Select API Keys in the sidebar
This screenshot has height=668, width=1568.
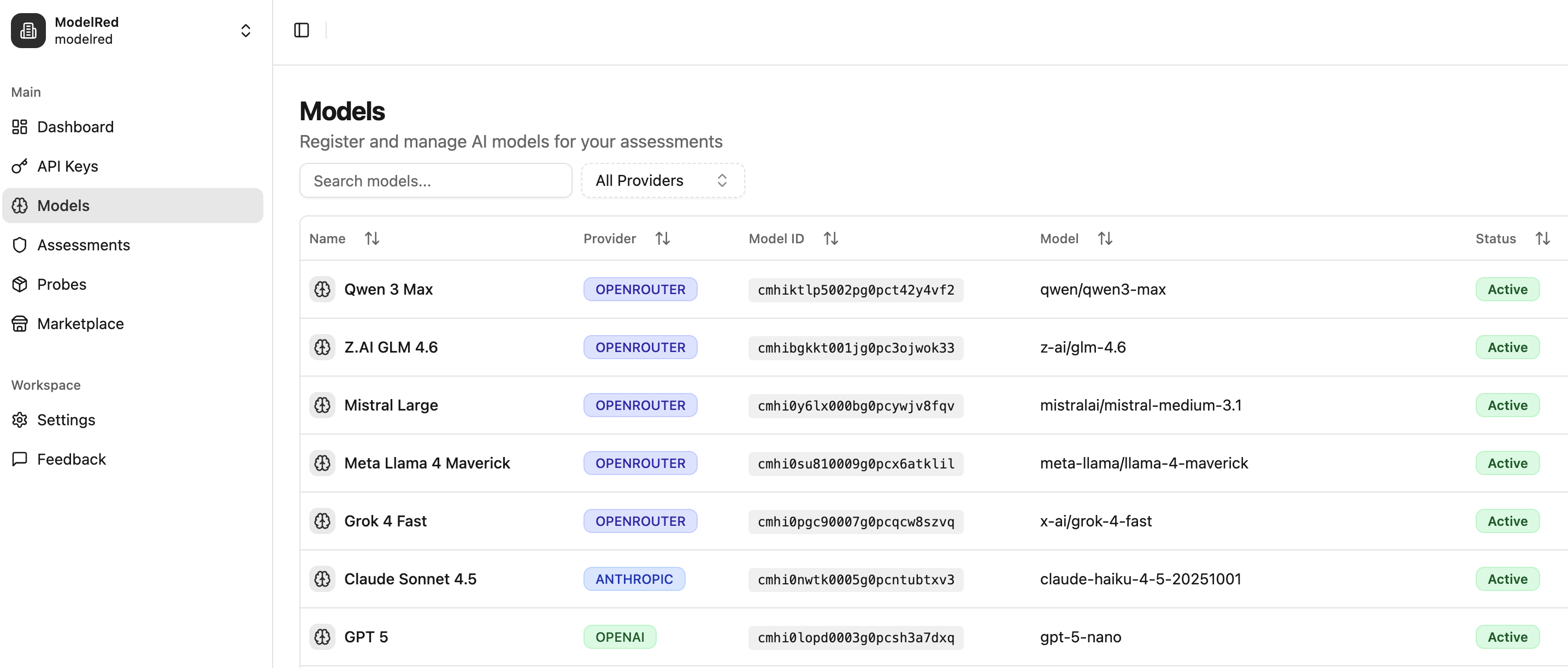click(x=67, y=166)
